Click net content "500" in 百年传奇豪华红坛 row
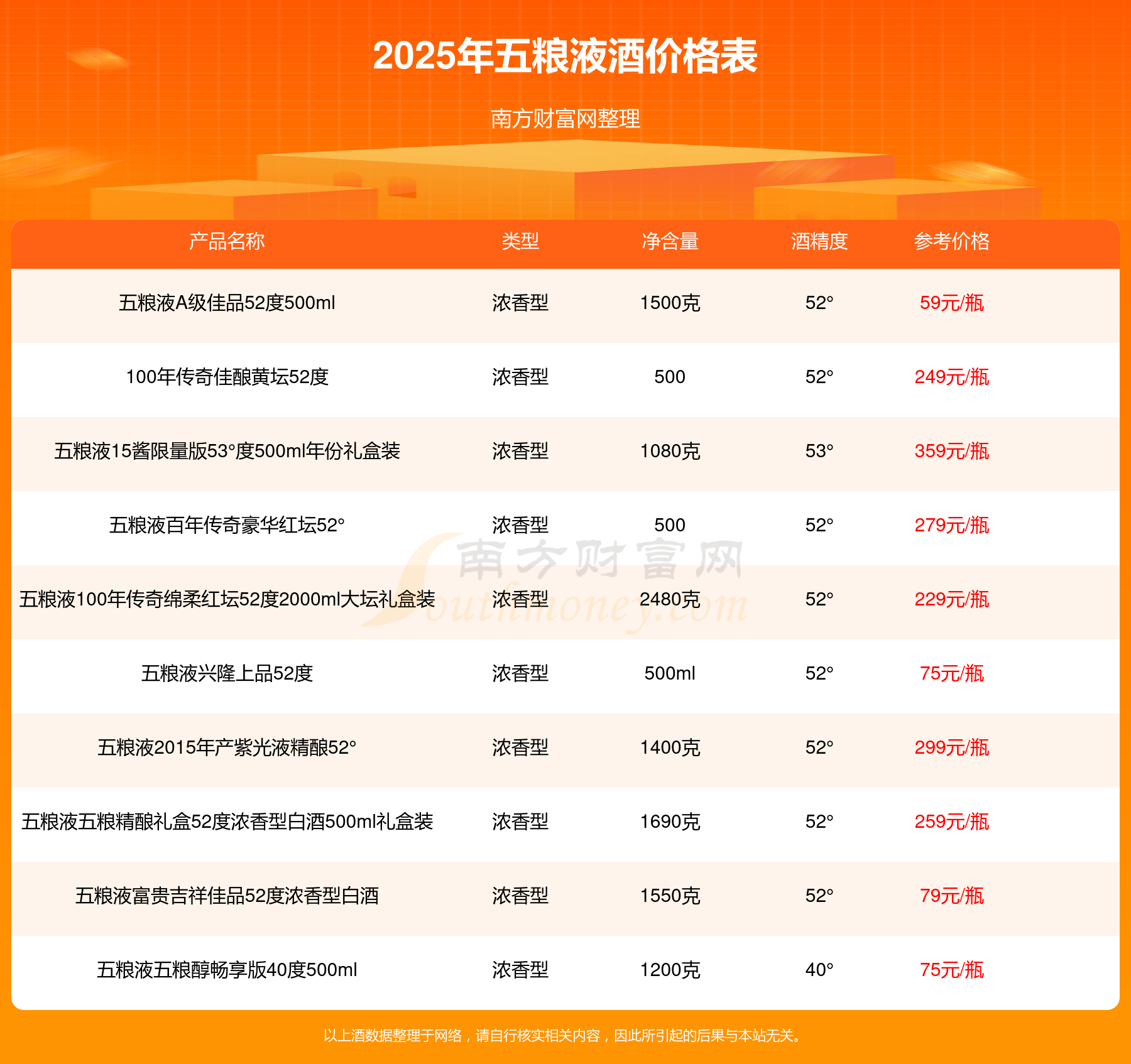 click(670, 525)
